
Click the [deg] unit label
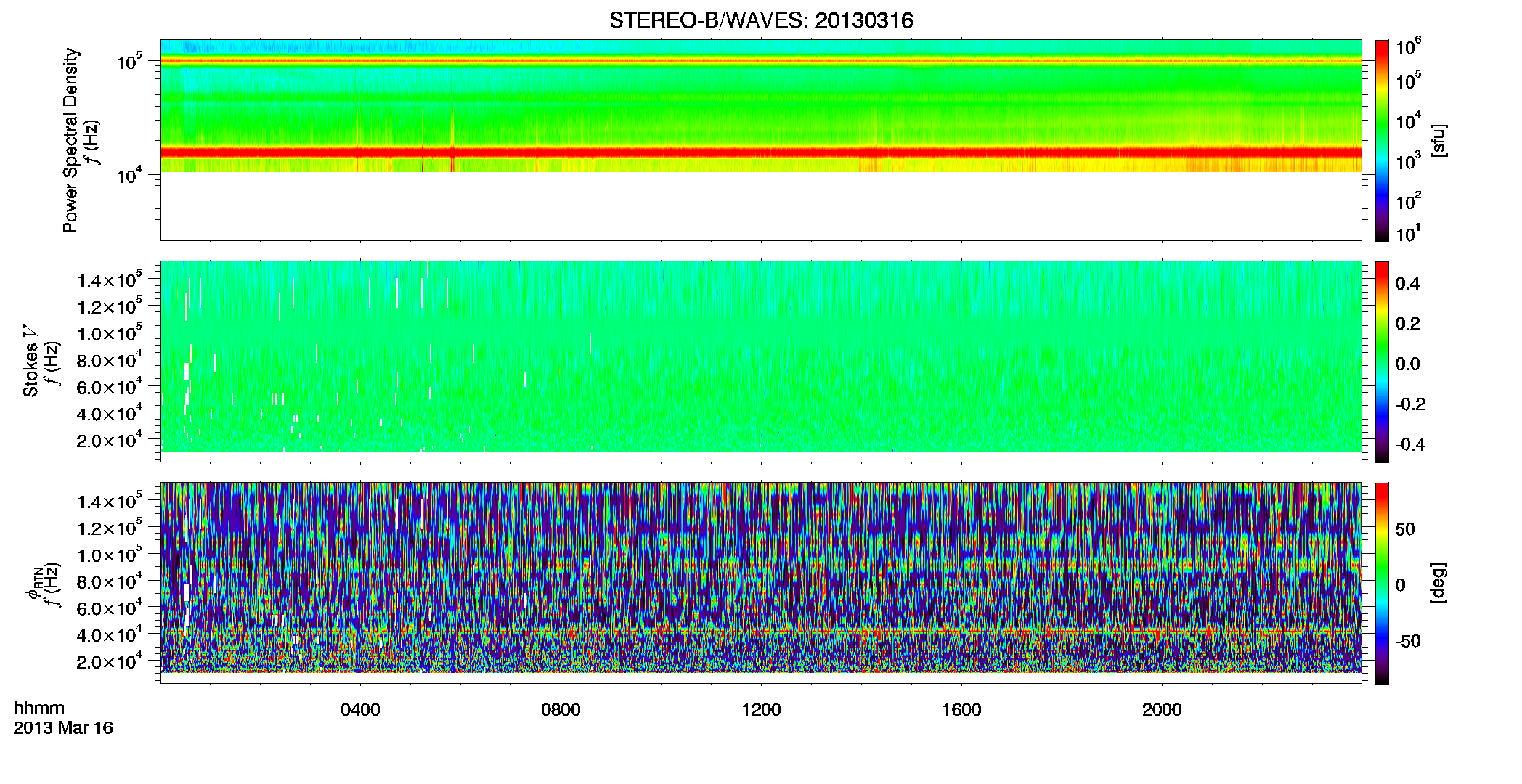click(x=1438, y=583)
